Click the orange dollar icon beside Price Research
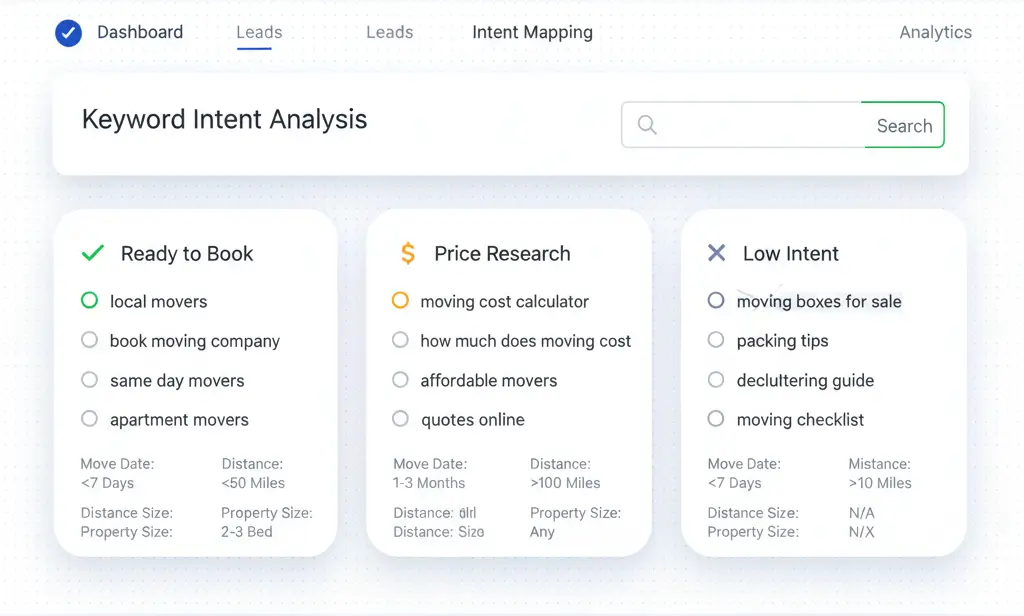Screen dimensions: 1024x616 tap(408, 253)
